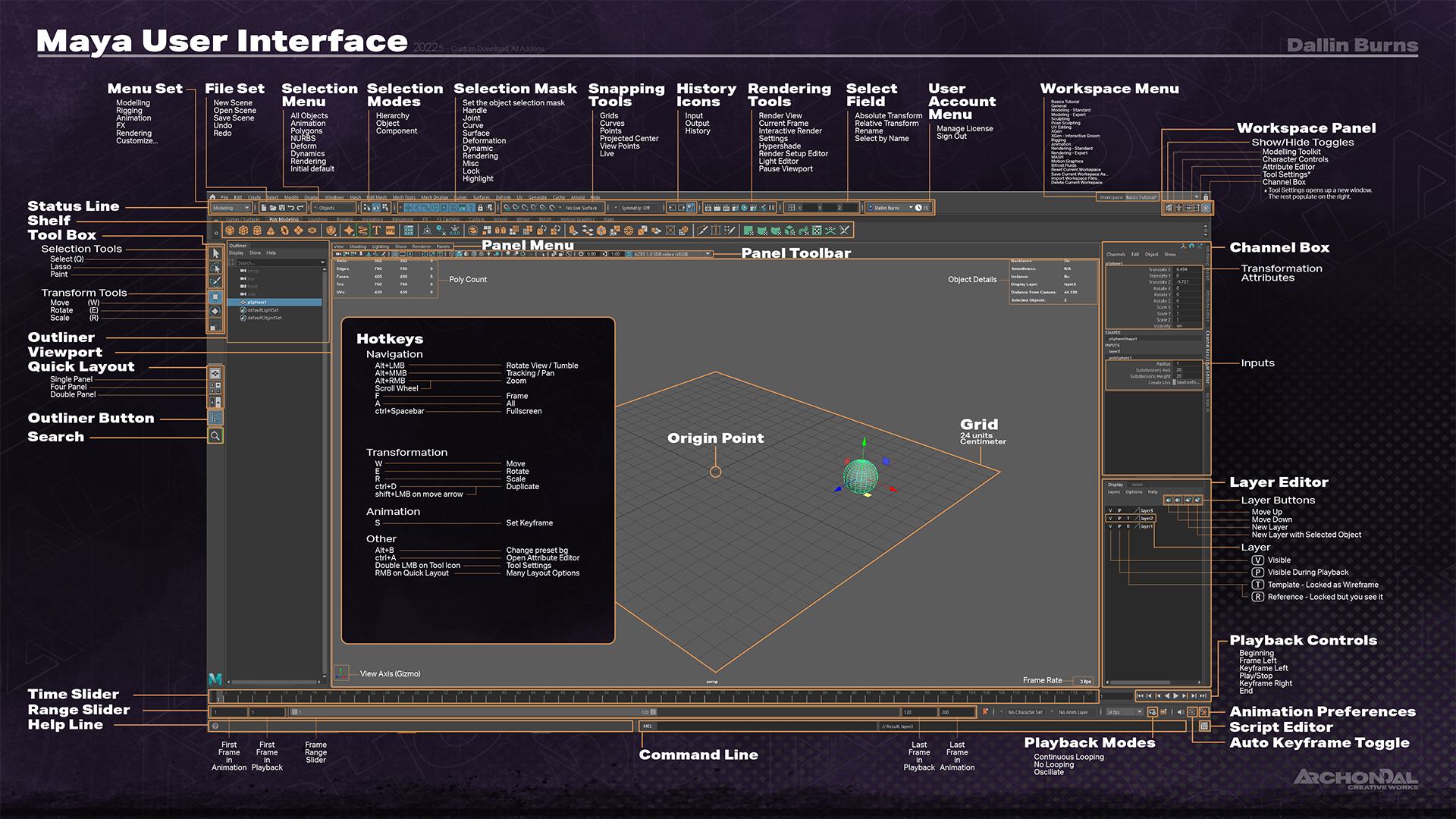The height and width of the screenshot is (819, 1456).
Task: Click the Outliner button in Quick Layout
Action: point(215,418)
